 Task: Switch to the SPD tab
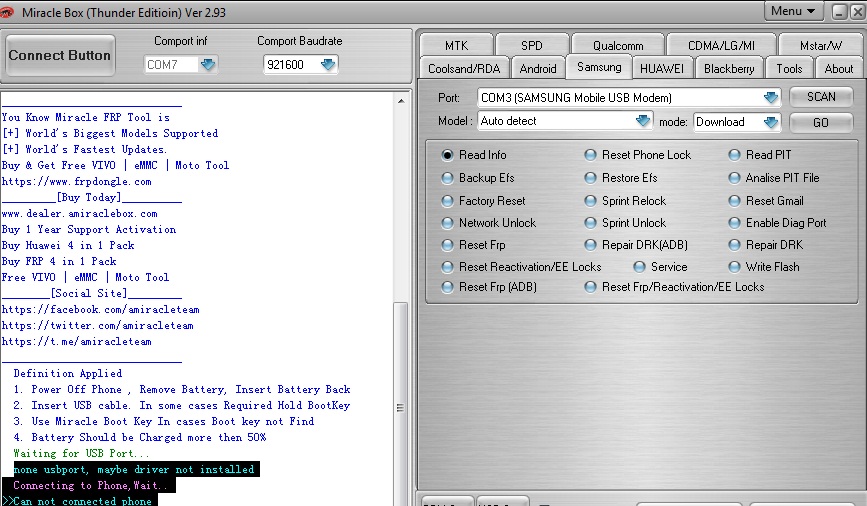531,45
